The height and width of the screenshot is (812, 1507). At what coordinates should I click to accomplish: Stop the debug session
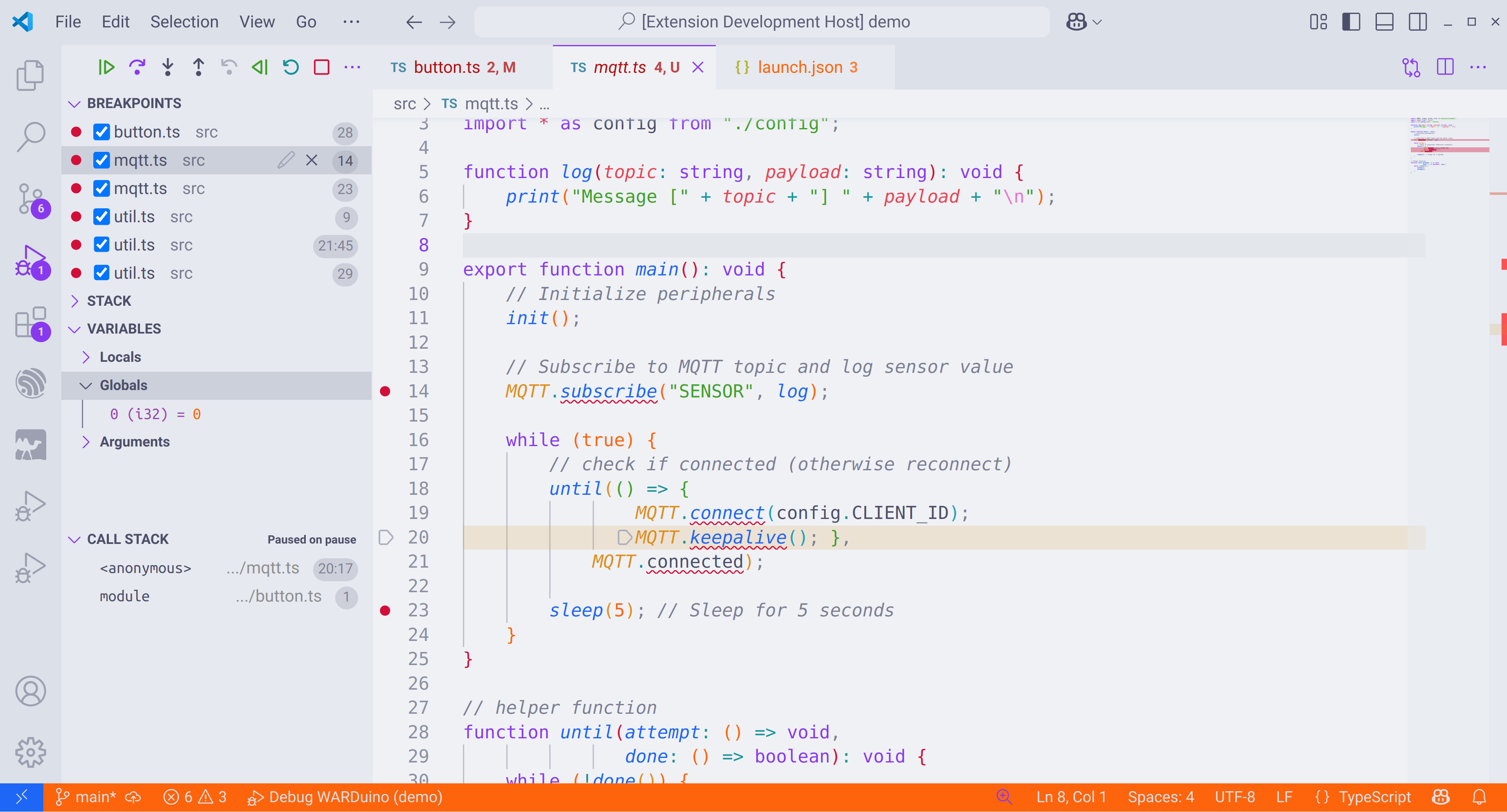click(x=322, y=67)
